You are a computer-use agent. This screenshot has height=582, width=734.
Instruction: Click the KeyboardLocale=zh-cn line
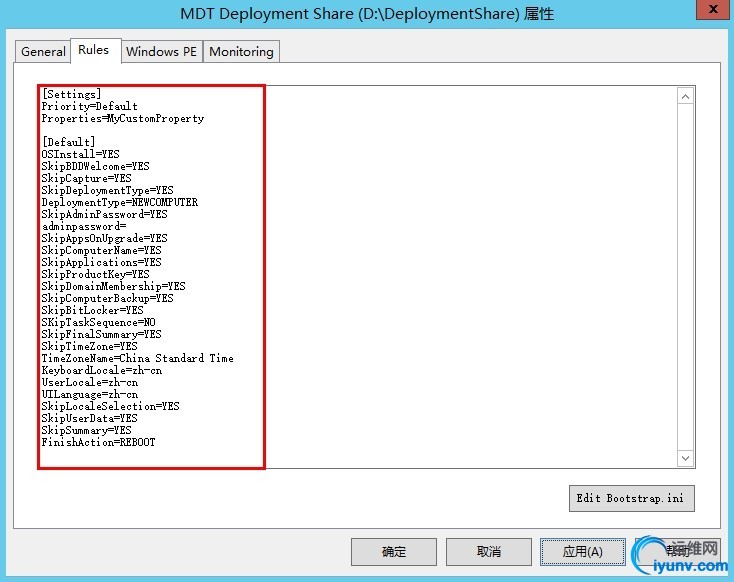pyautogui.click(x=102, y=370)
